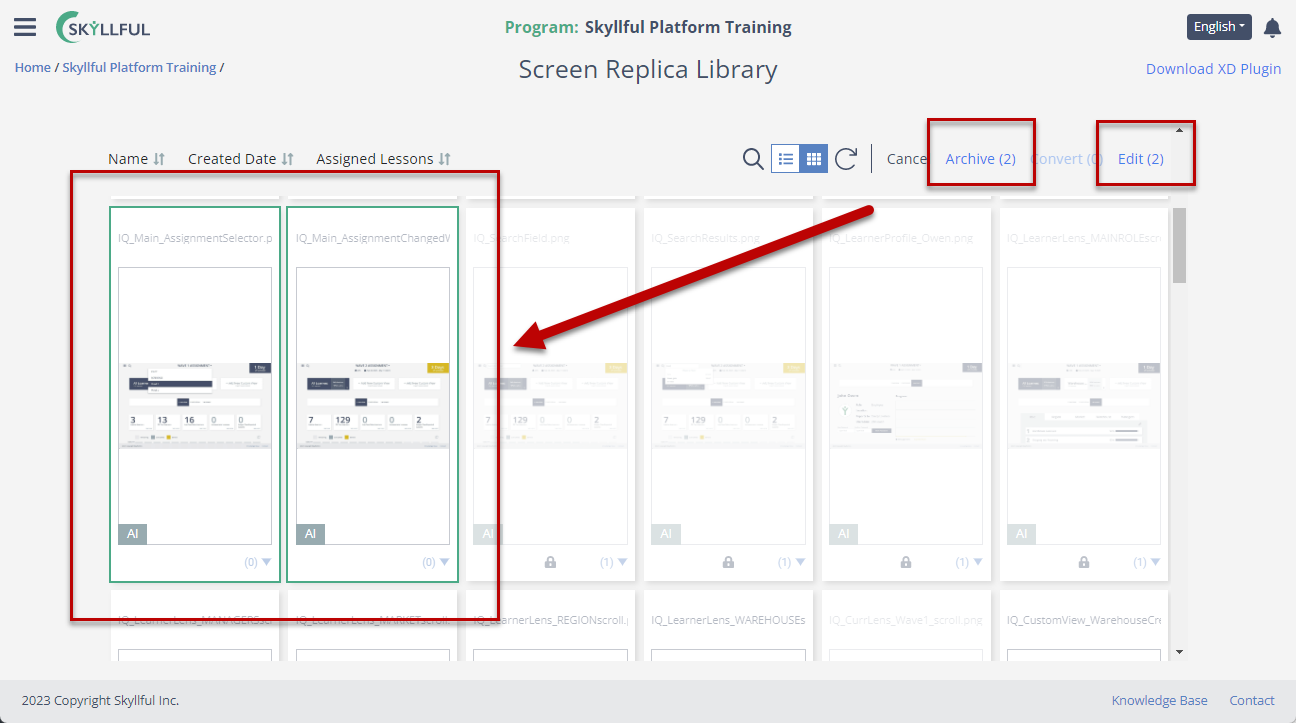Expand the (0) lessons dropdown on IQ_Main_AssignmentChangedV
This screenshot has width=1296, height=723.
tap(436, 562)
